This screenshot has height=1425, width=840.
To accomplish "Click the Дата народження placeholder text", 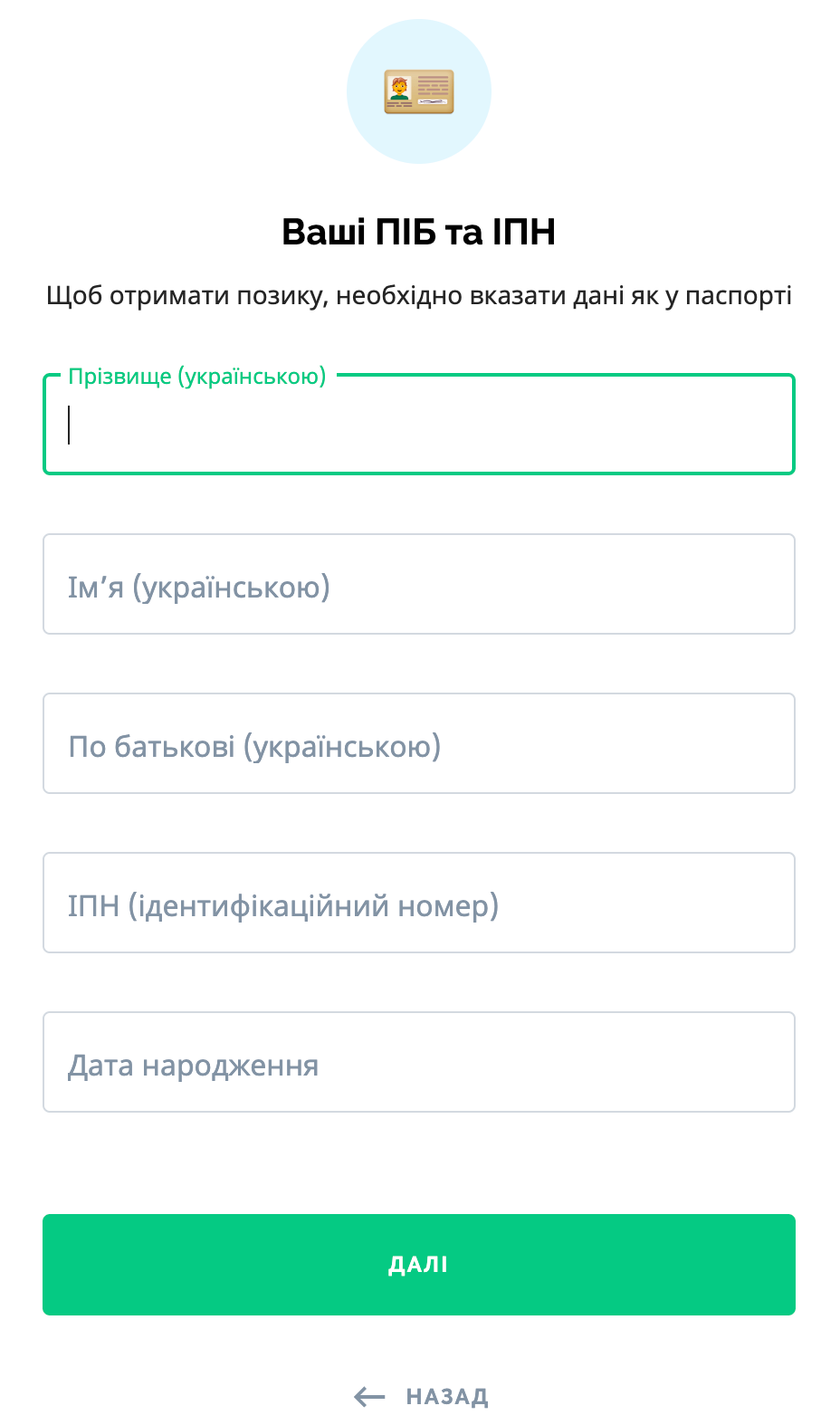I will pos(193,1066).
